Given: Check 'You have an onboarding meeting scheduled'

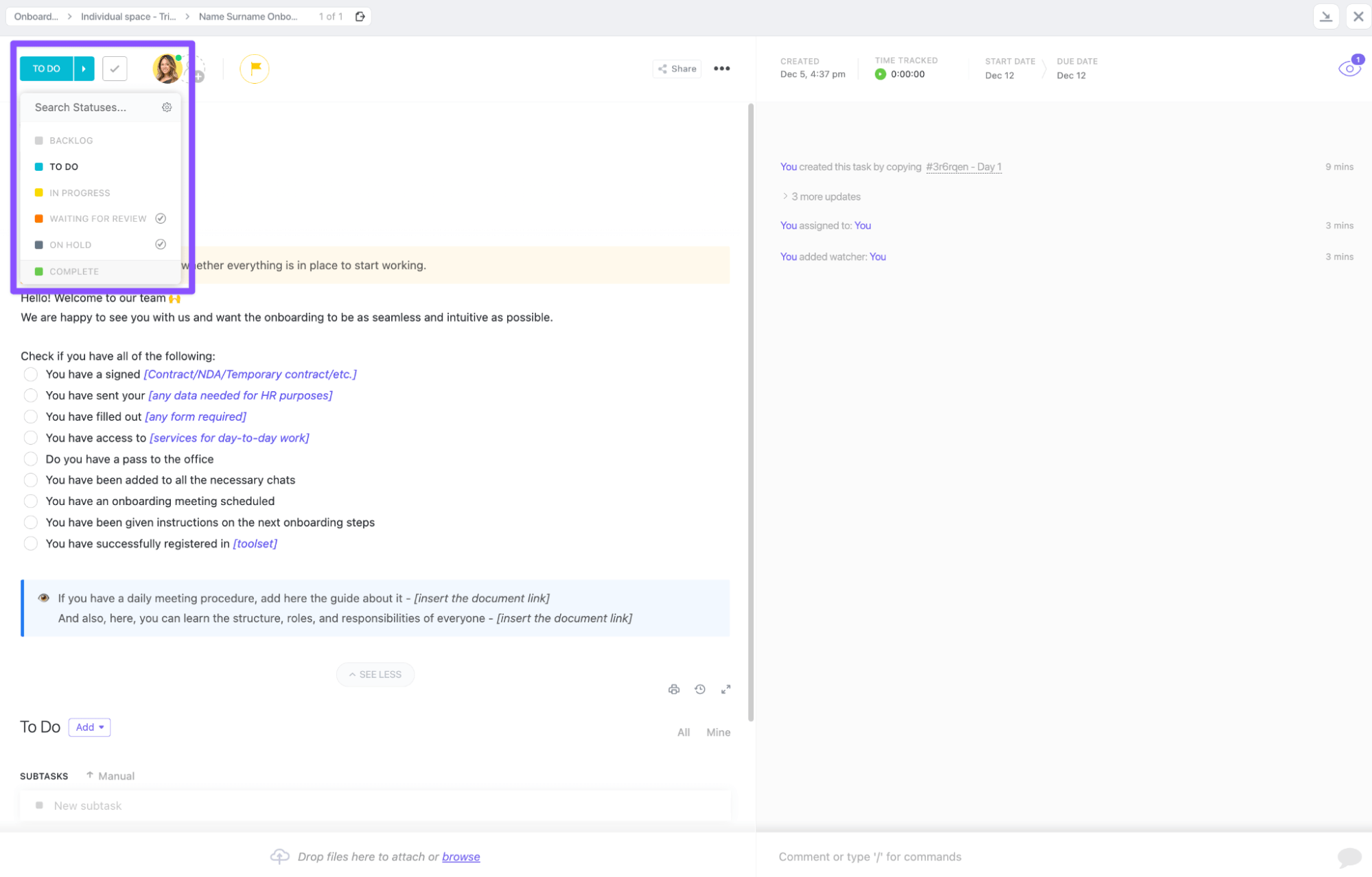Looking at the screenshot, I should pyautogui.click(x=30, y=501).
